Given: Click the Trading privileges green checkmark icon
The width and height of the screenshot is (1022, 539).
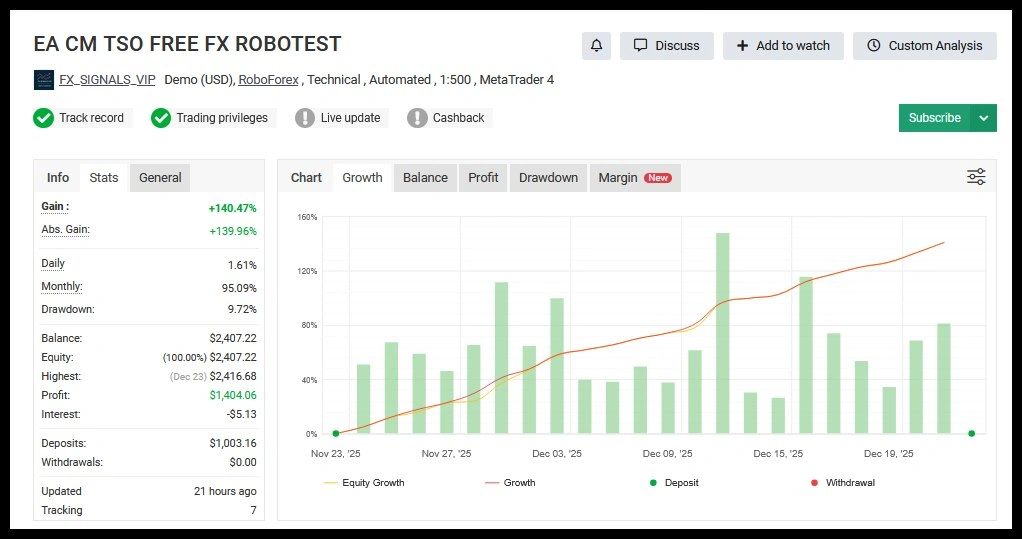Looking at the screenshot, I should tap(161, 118).
